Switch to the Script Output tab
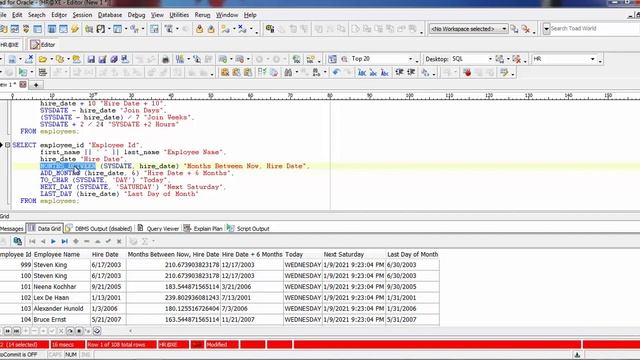The image size is (640, 360). point(248,229)
